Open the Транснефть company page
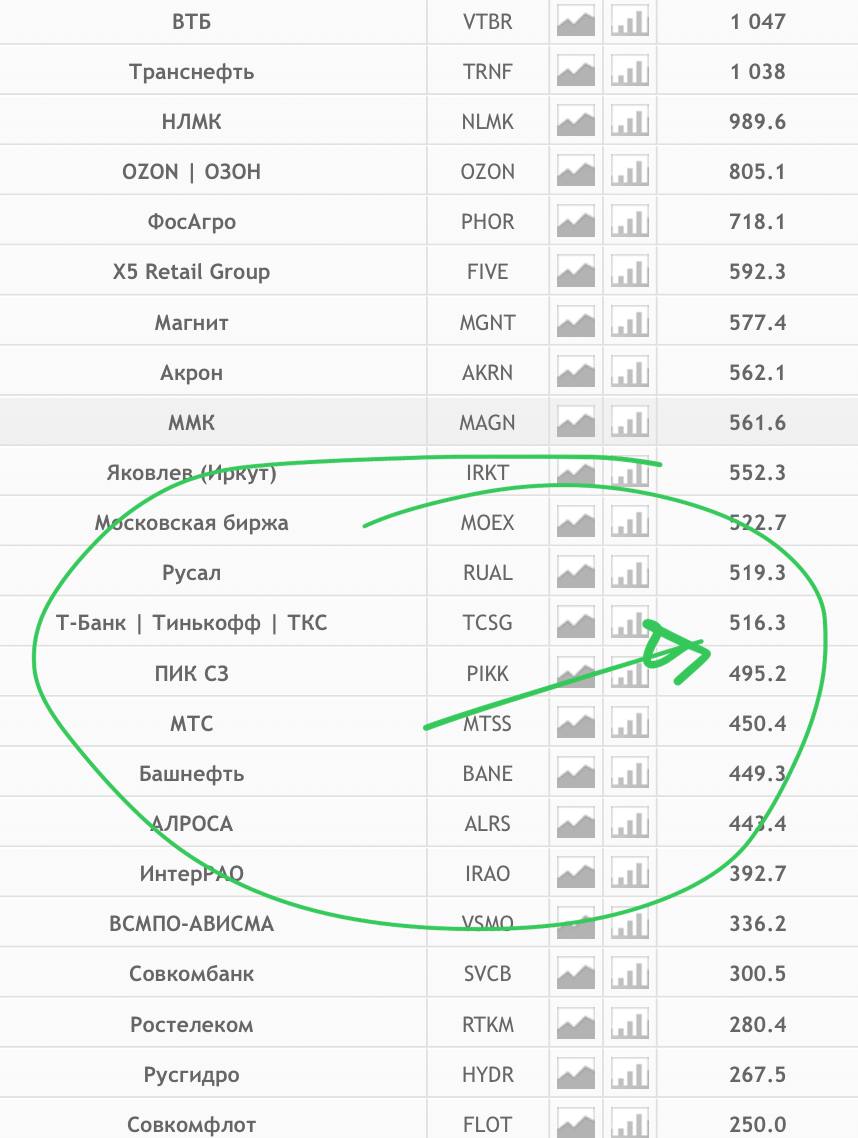858x1138 pixels. tap(192, 72)
